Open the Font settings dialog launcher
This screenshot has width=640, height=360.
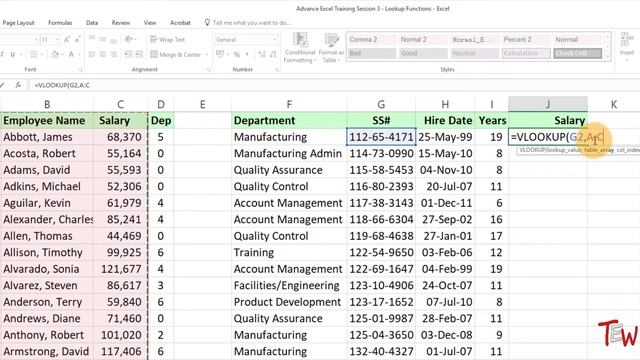point(80,70)
